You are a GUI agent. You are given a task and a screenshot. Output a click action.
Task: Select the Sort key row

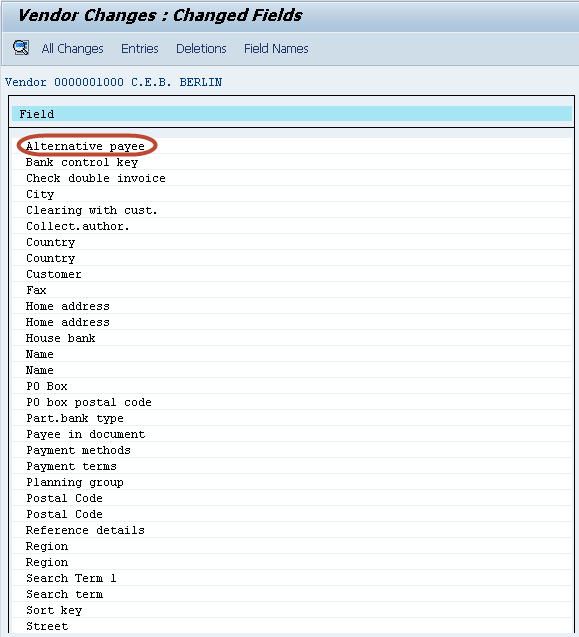coord(292,610)
